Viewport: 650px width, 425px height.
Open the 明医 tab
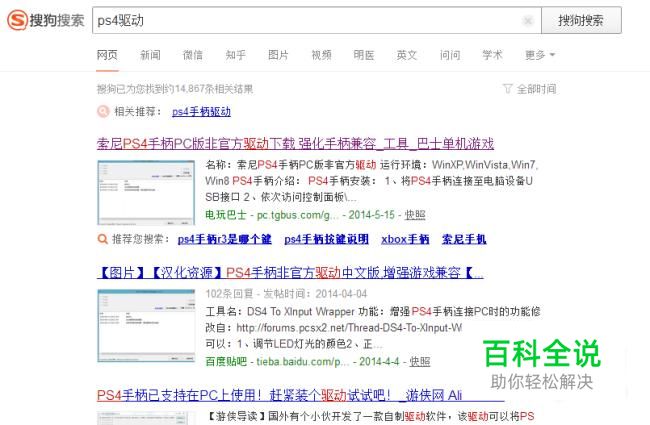tap(364, 55)
